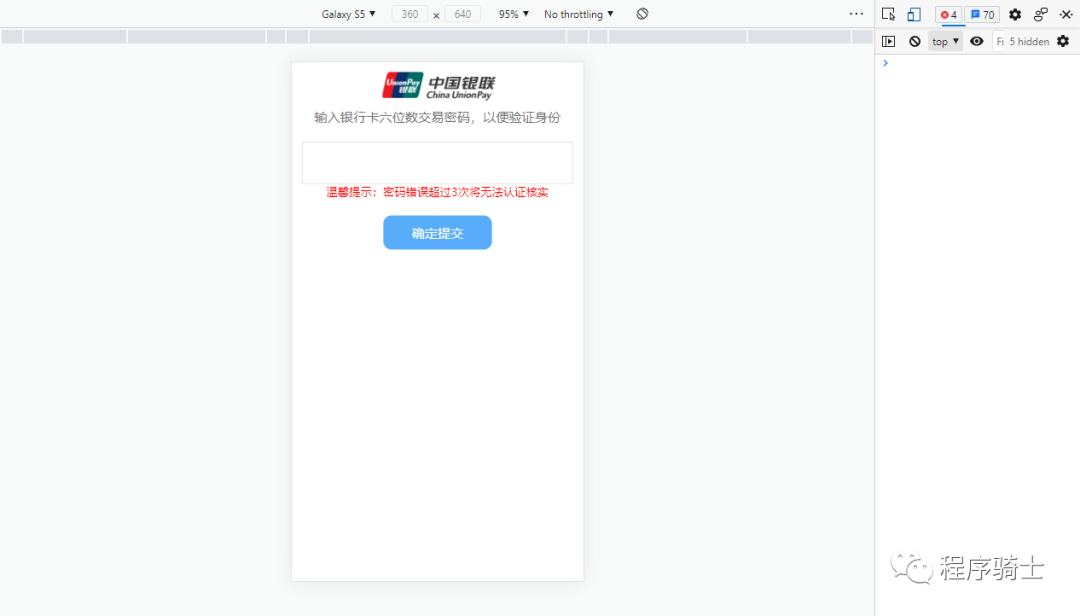Screen dimensions: 1080x616
Task: Show the 5 hidden console messages
Action: pyautogui.click(x=1026, y=41)
